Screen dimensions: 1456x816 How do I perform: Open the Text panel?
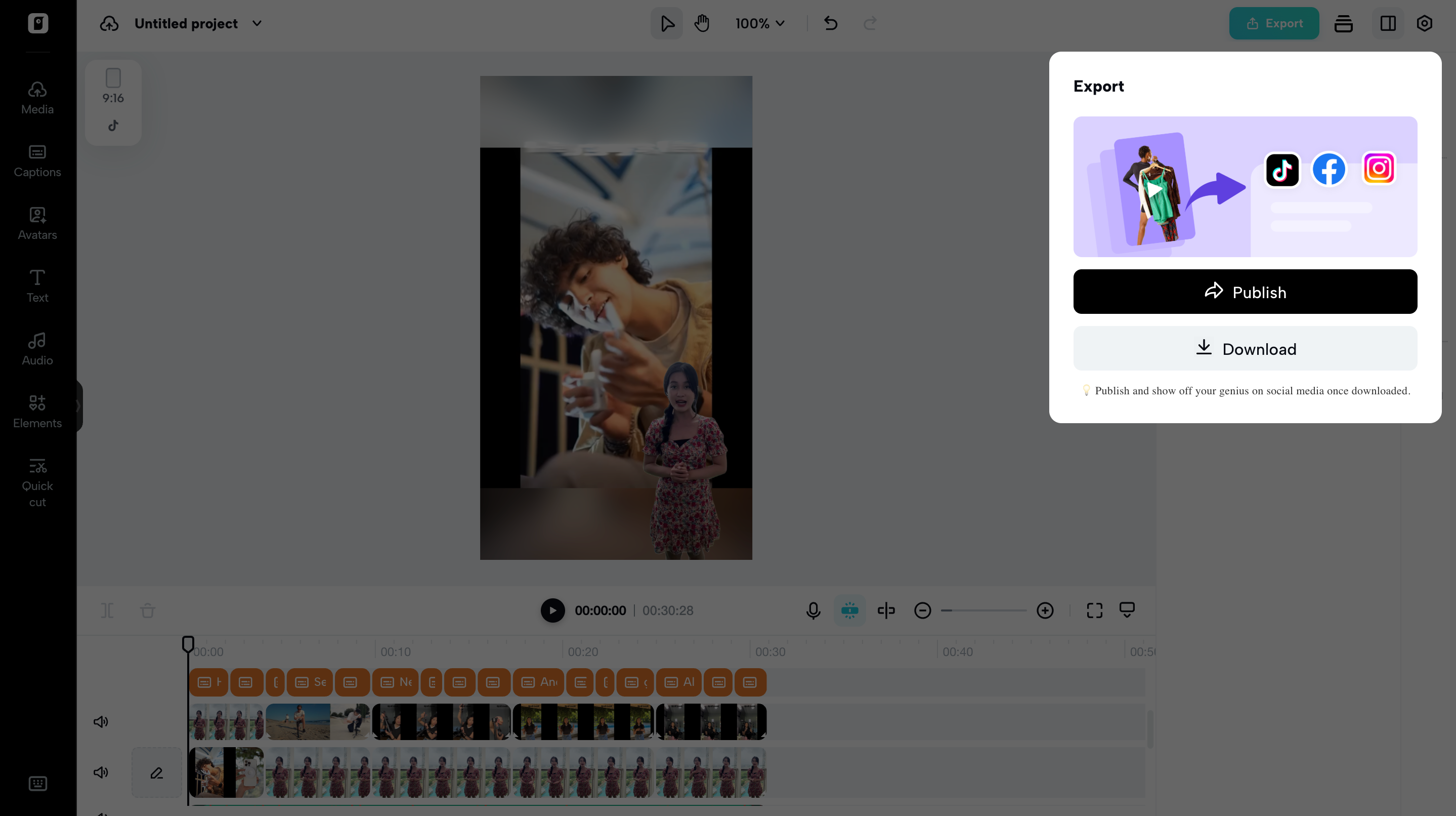point(37,285)
